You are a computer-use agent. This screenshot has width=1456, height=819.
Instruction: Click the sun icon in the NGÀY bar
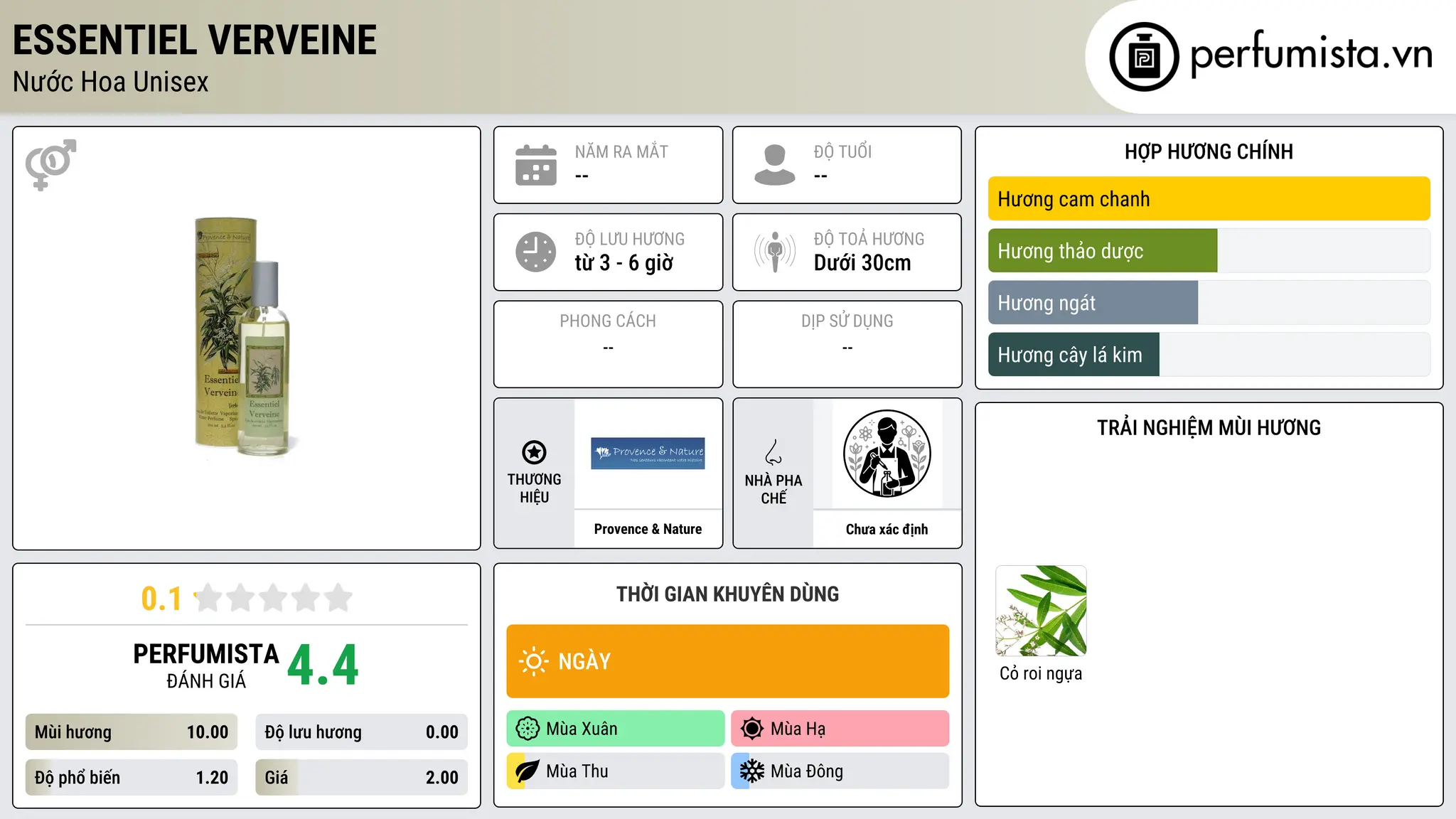point(533,661)
